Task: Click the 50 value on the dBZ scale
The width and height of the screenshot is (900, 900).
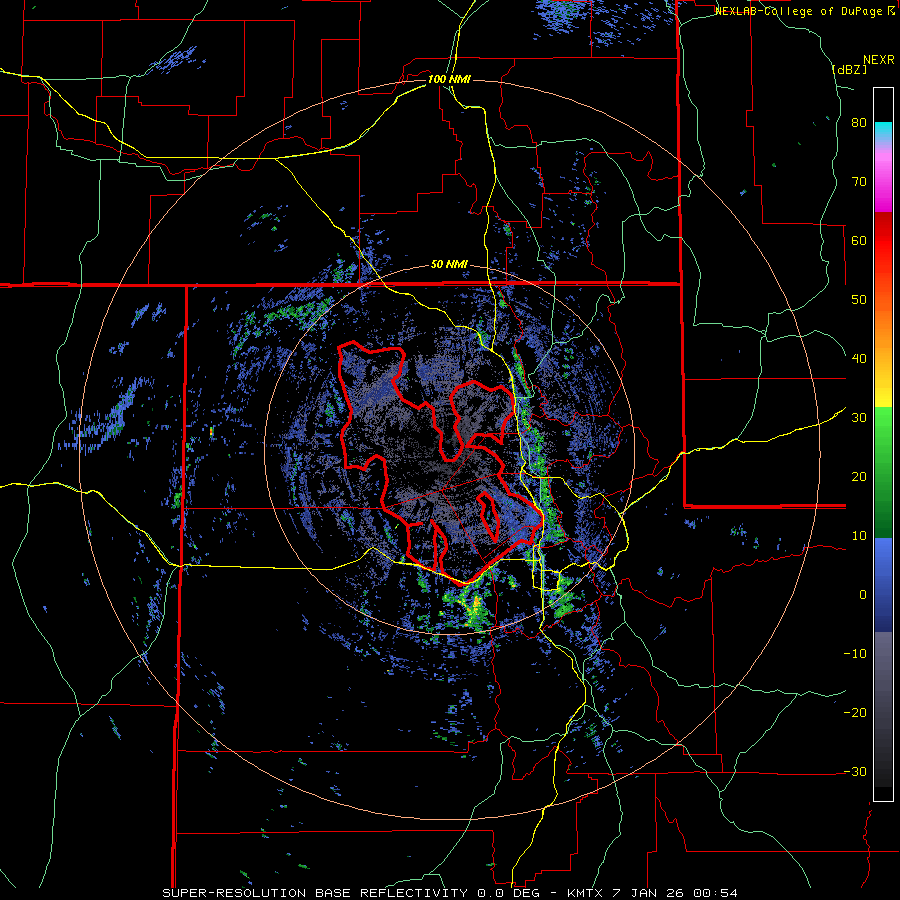Action: click(x=859, y=300)
